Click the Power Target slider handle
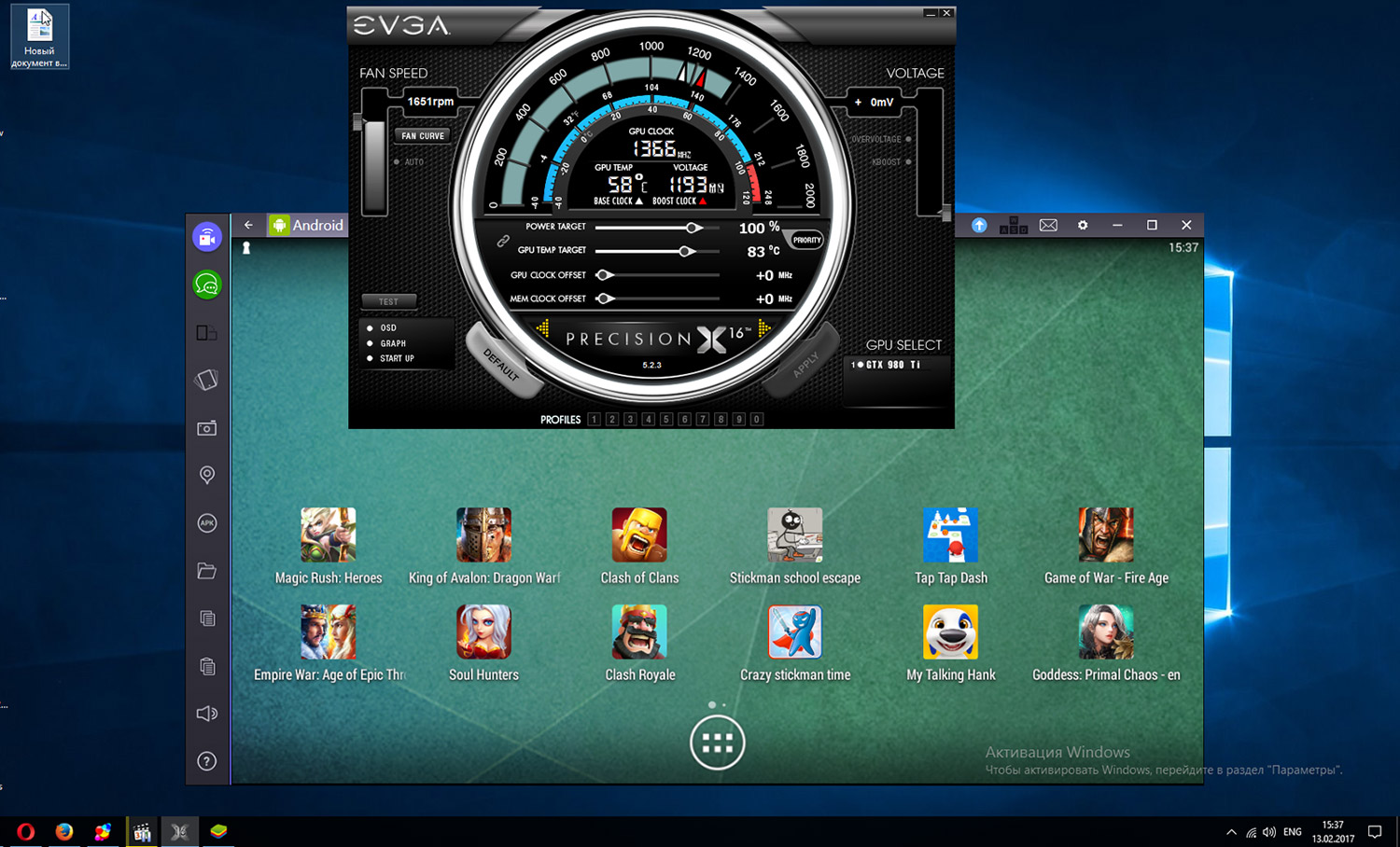Screen dimensions: 1400x847 (x=693, y=228)
